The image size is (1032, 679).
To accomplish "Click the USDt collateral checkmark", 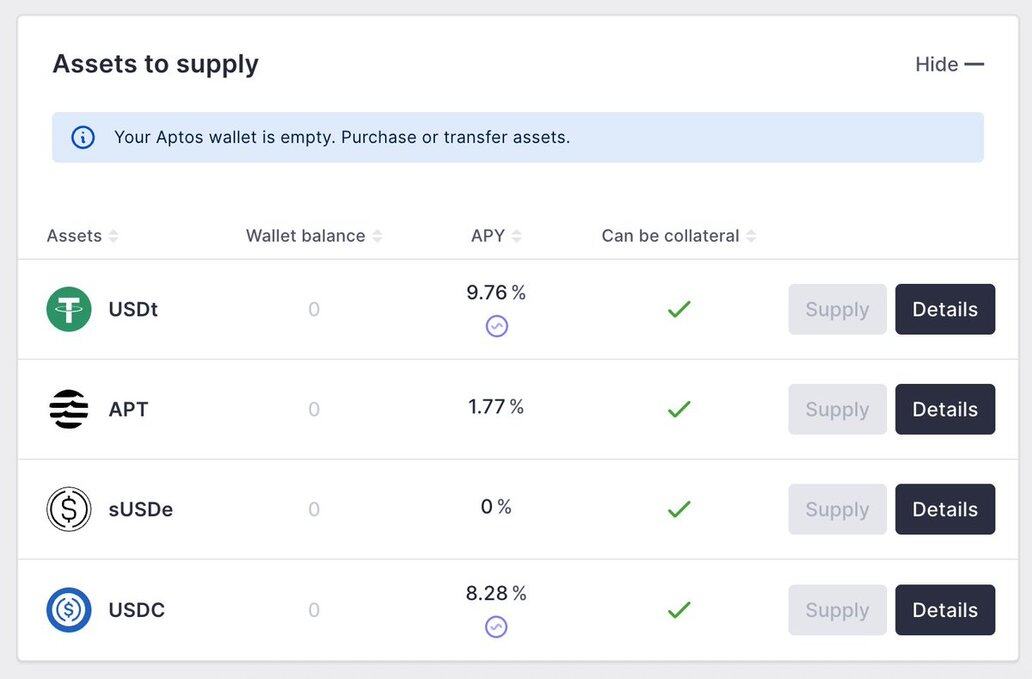I will (679, 310).
